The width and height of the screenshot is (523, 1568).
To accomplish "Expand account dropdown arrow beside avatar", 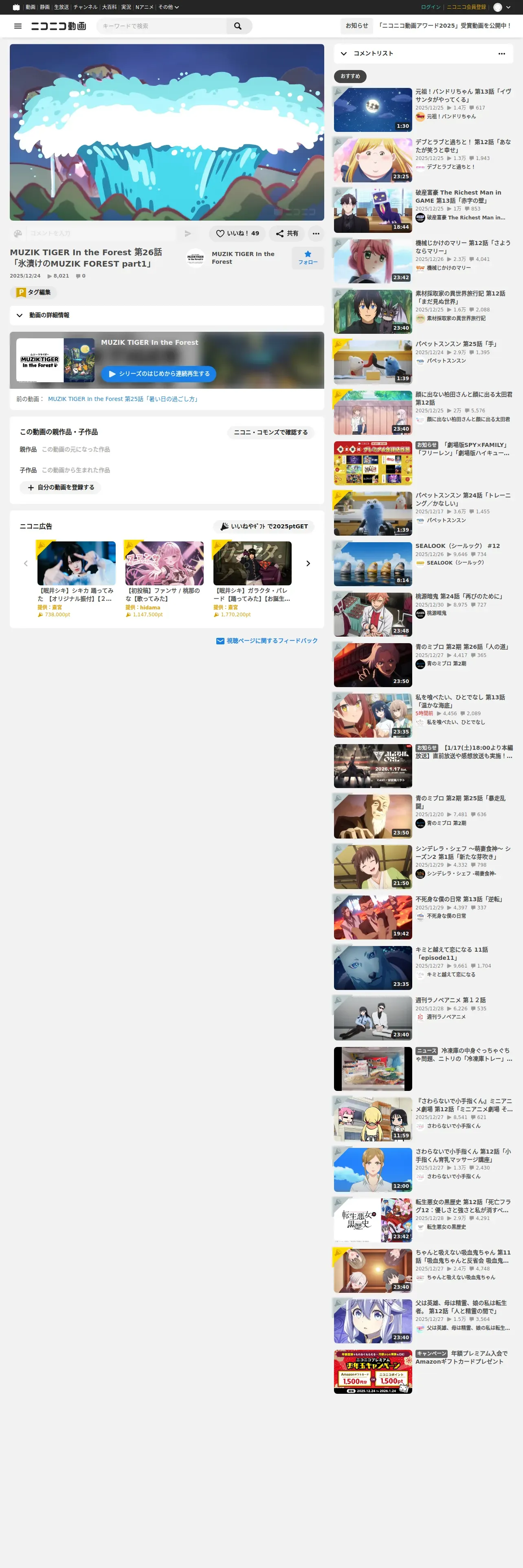I will click(508, 7).
